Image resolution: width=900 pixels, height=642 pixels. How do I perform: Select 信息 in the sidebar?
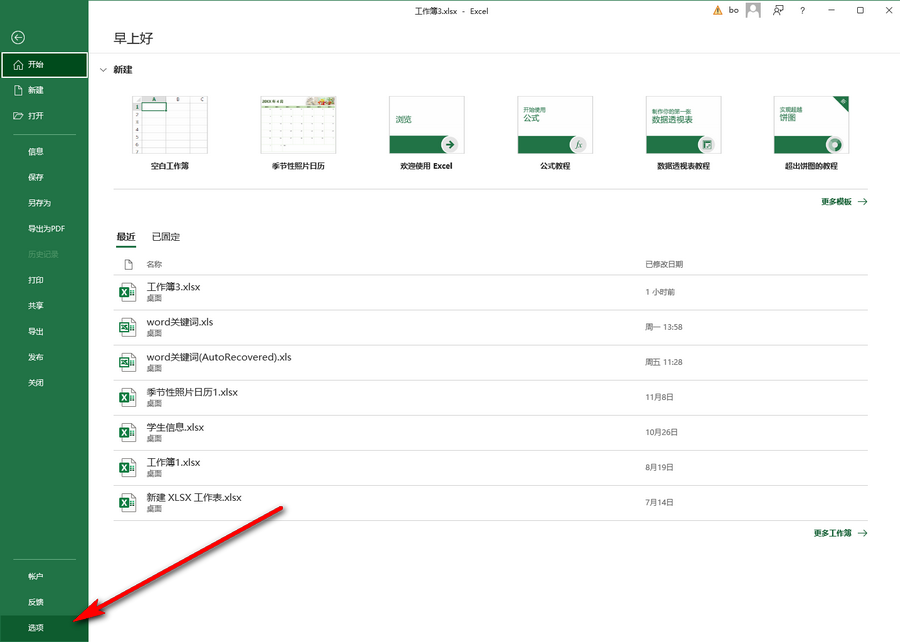[x=34, y=151]
